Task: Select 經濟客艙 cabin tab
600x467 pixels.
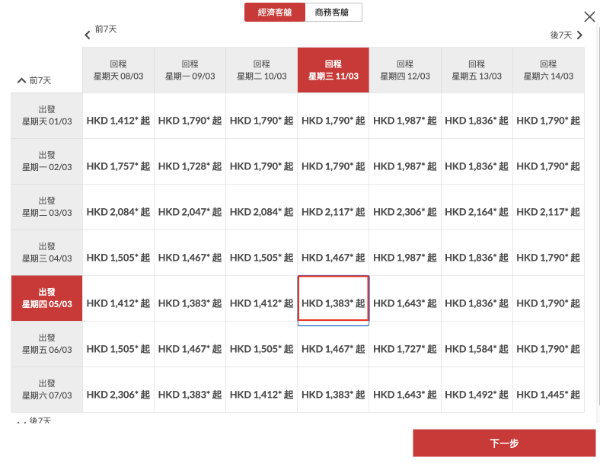Action: (x=274, y=13)
